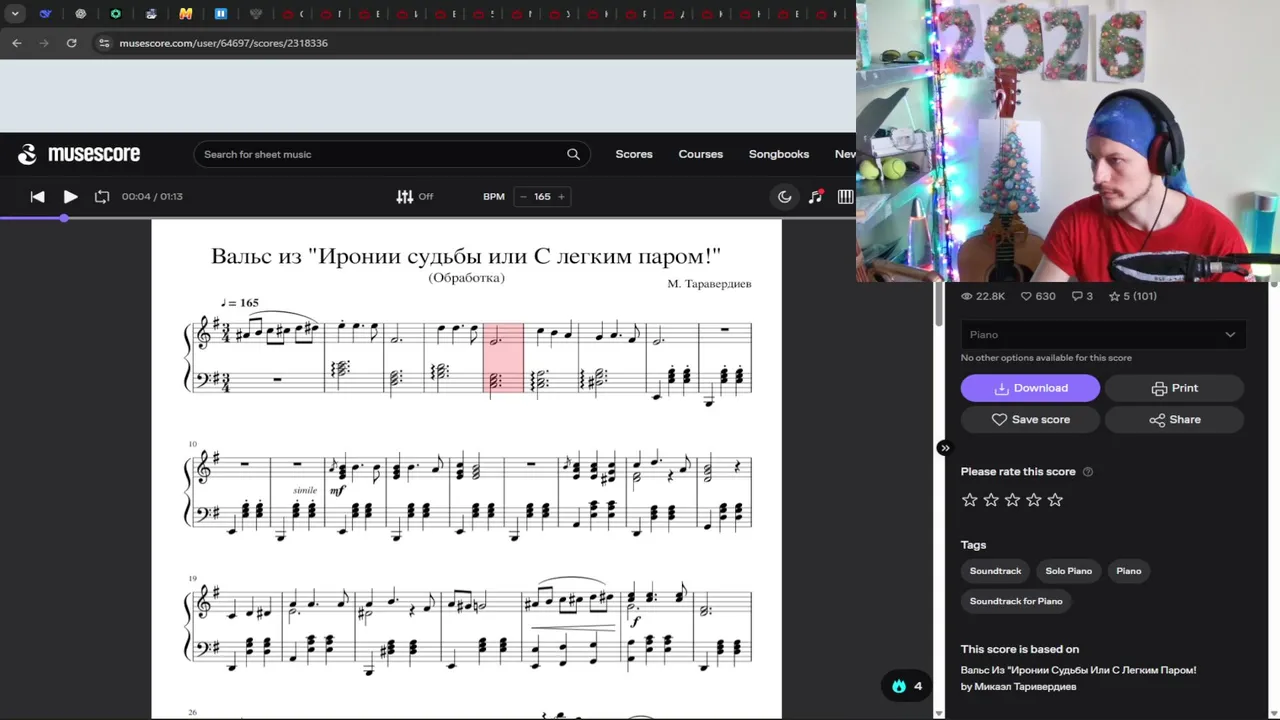
Task: Click the highlighted red measure in score
Action: click(503, 357)
